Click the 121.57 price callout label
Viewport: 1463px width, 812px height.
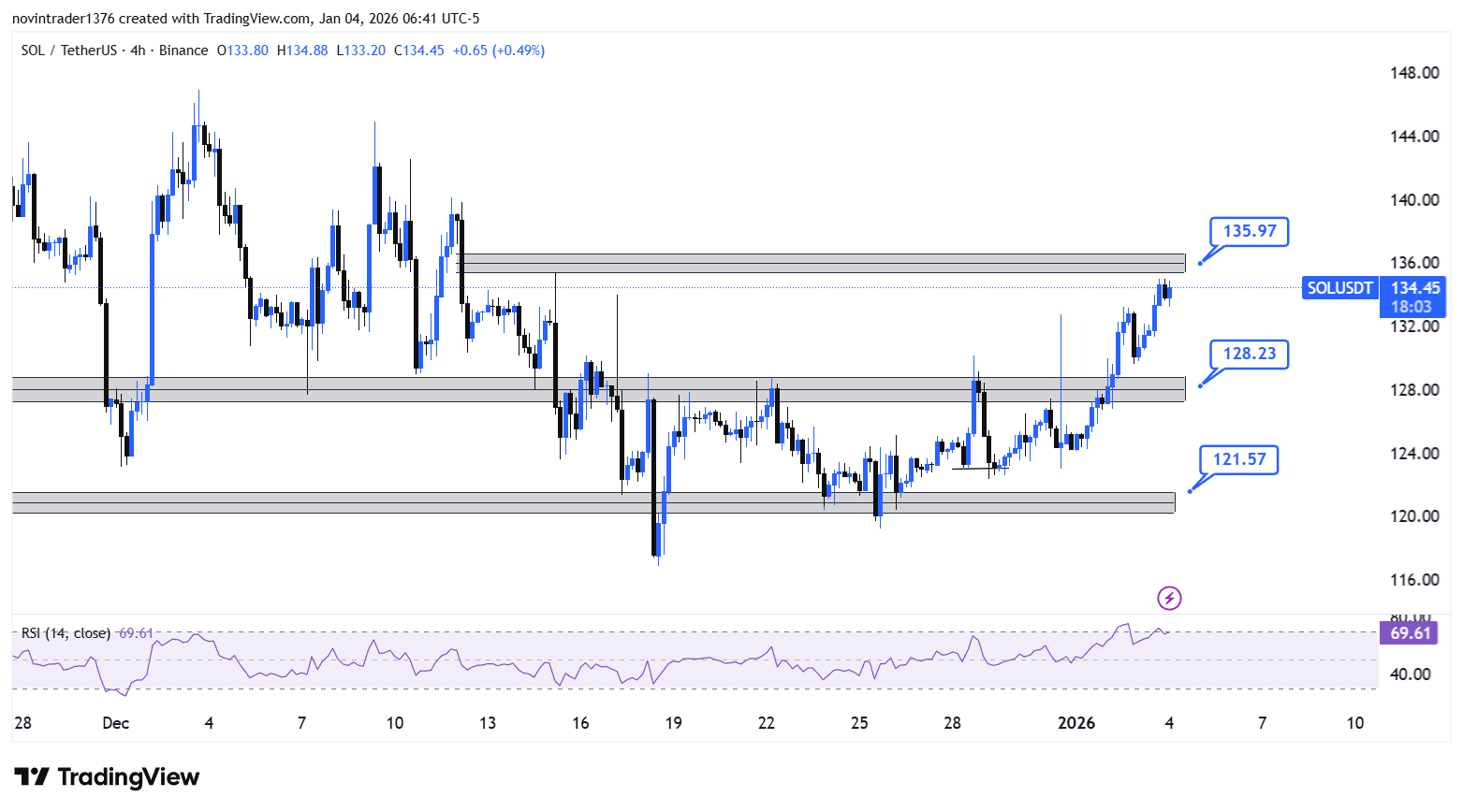pyautogui.click(x=1239, y=459)
